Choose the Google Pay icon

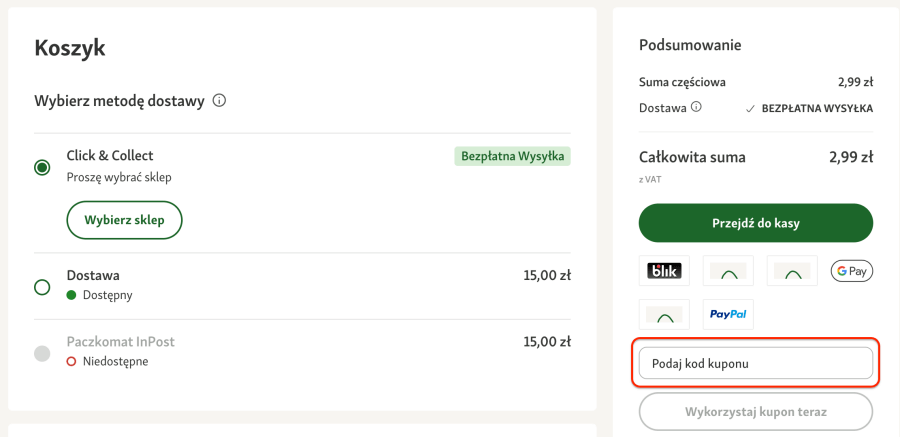(x=851, y=270)
